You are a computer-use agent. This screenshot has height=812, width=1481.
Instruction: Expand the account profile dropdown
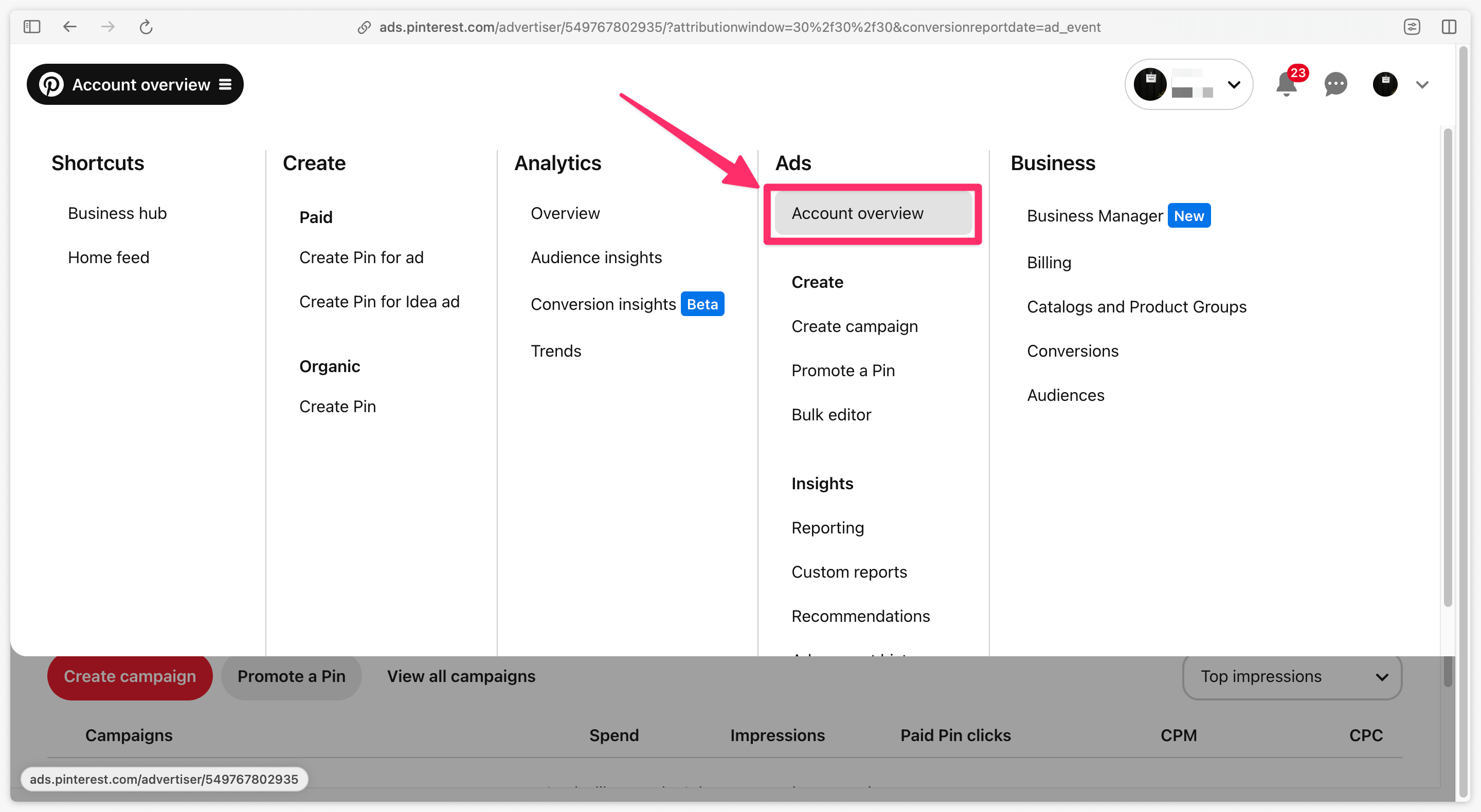point(1421,84)
